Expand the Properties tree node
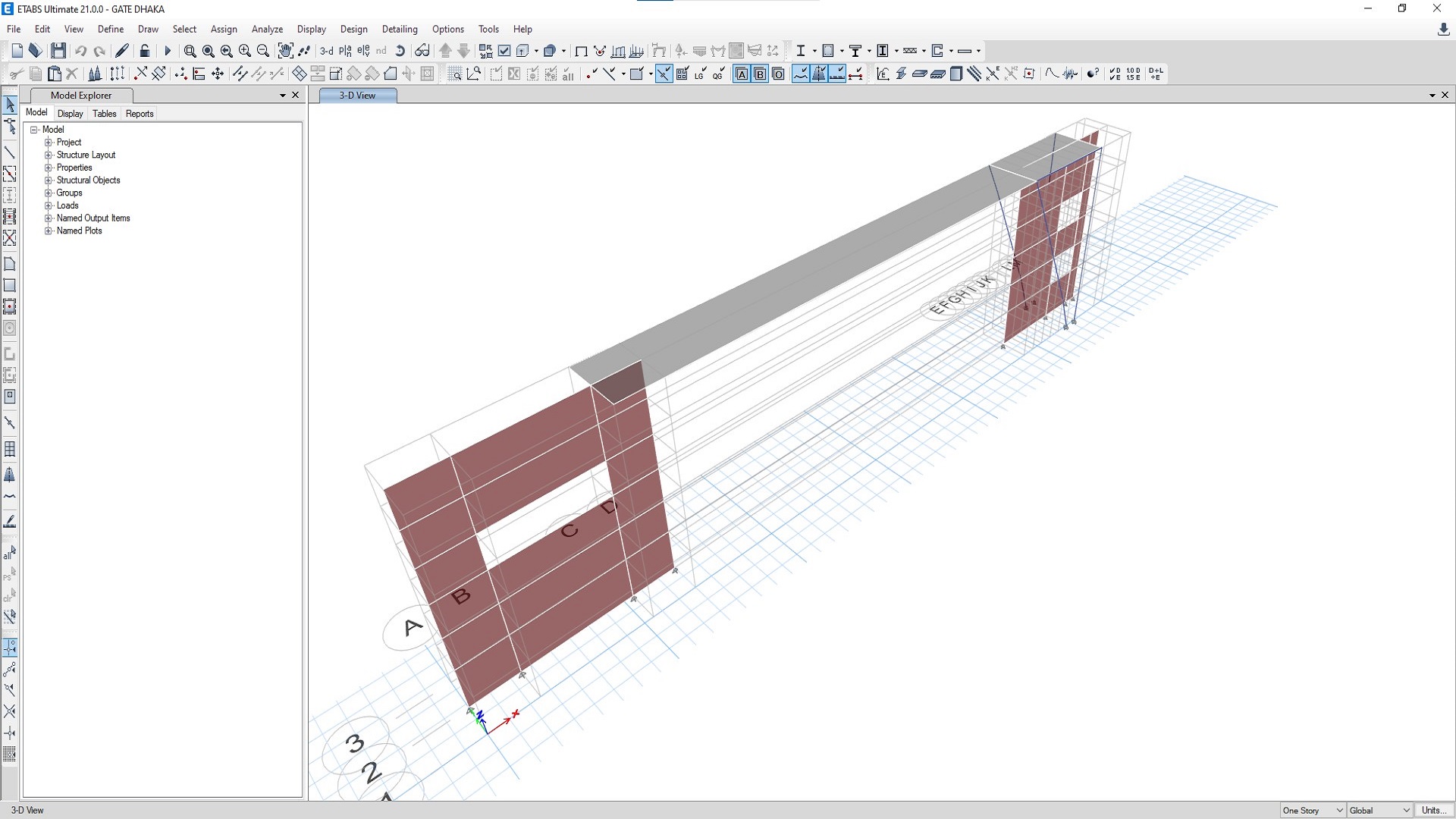The width and height of the screenshot is (1456, 819). 49,168
